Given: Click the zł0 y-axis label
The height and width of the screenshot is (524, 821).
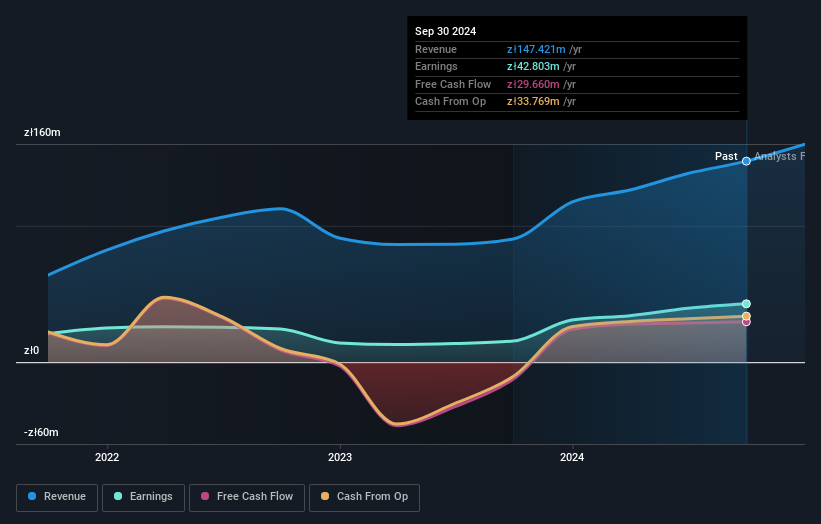Looking at the screenshot, I should pyautogui.click(x=31, y=350).
